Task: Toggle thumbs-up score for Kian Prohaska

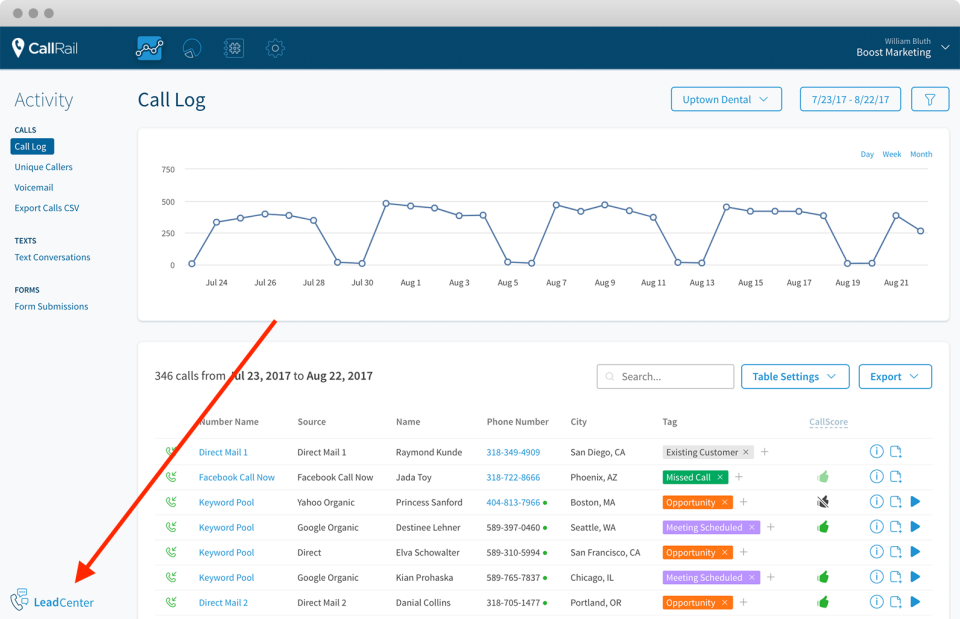Action: [x=823, y=577]
